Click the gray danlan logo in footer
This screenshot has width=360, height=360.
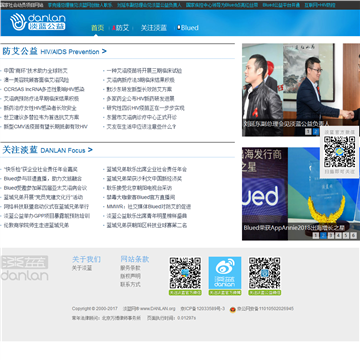(25, 268)
